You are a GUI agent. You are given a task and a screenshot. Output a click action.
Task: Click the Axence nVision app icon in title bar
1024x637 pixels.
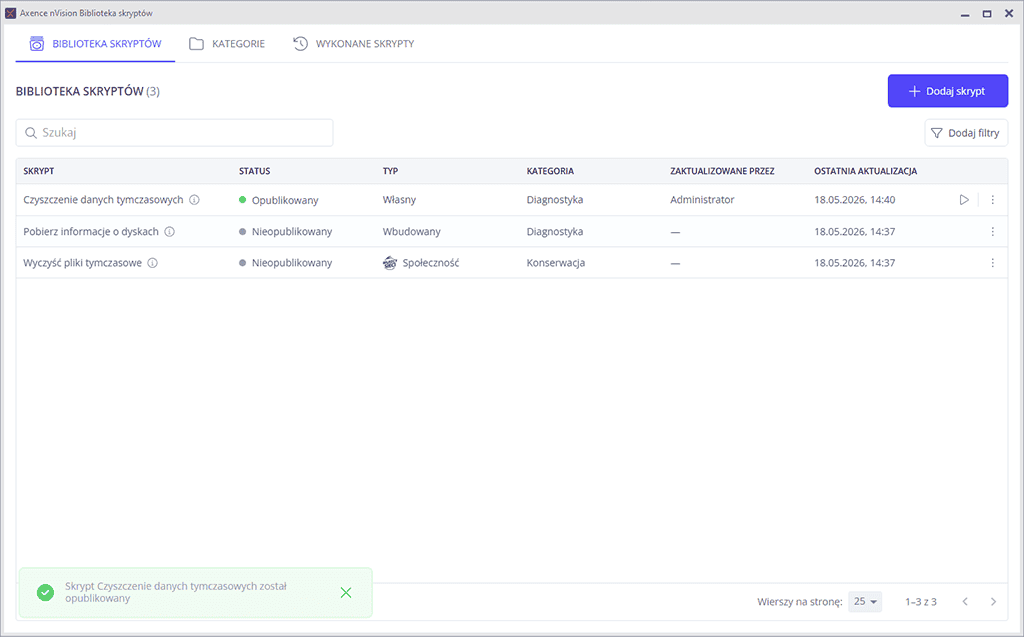10,13
